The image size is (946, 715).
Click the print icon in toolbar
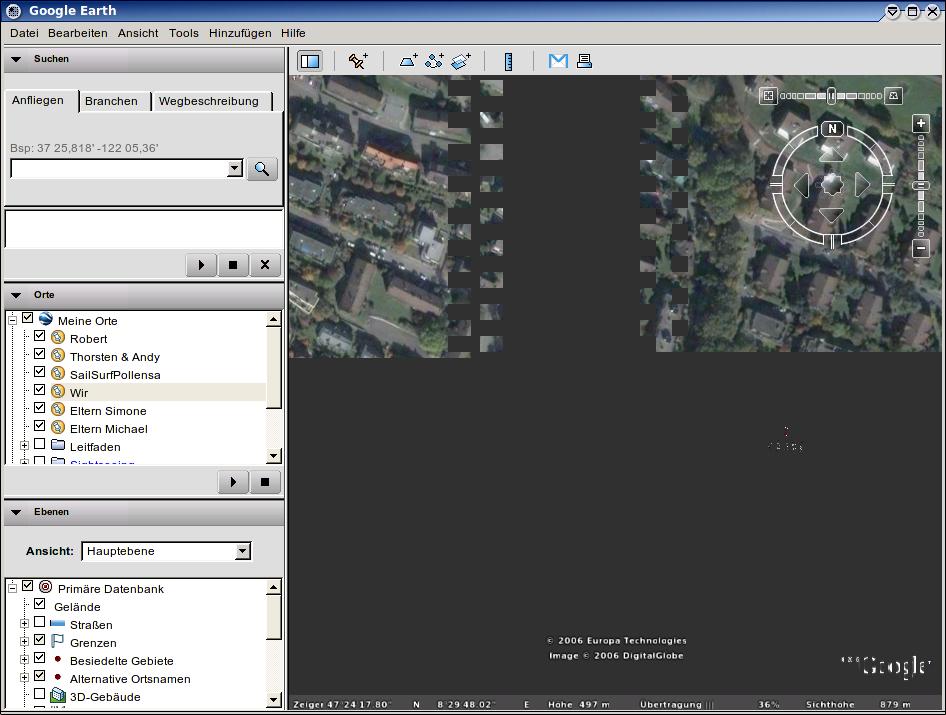(x=584, y=61)
